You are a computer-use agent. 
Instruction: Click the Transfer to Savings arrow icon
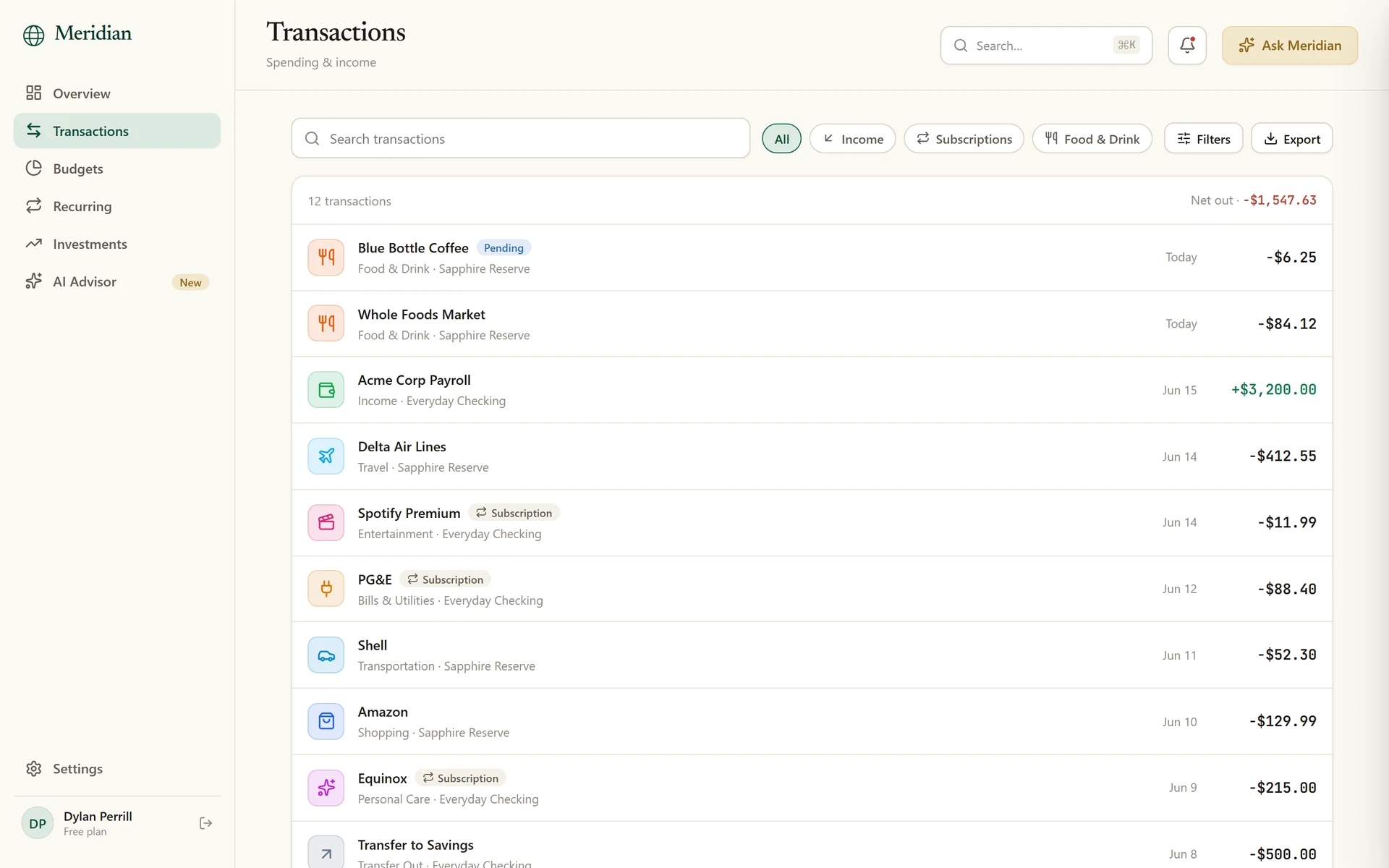point(326,853)
